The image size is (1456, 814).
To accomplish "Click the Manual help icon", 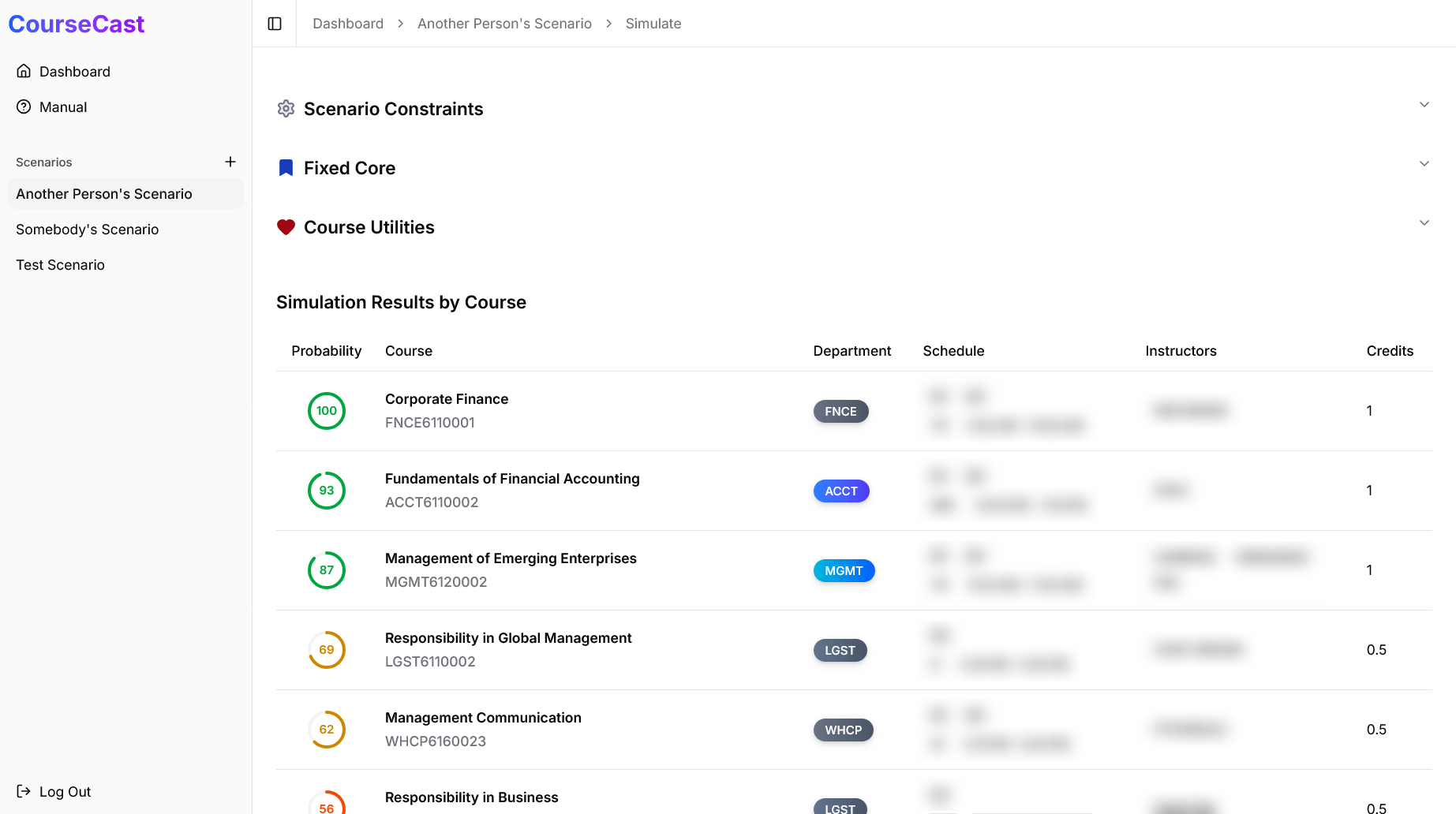I will coord(24,106).
